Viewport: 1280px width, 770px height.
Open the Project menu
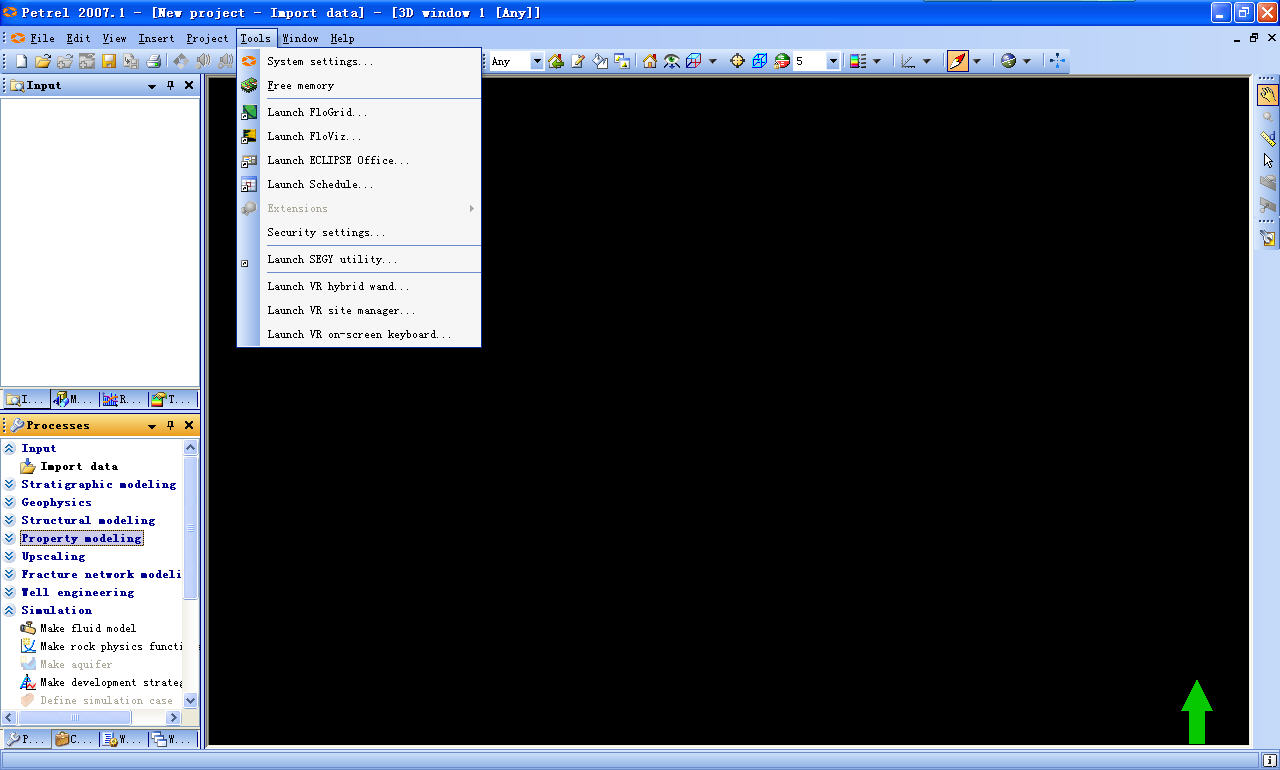click(x=207, y=38)
